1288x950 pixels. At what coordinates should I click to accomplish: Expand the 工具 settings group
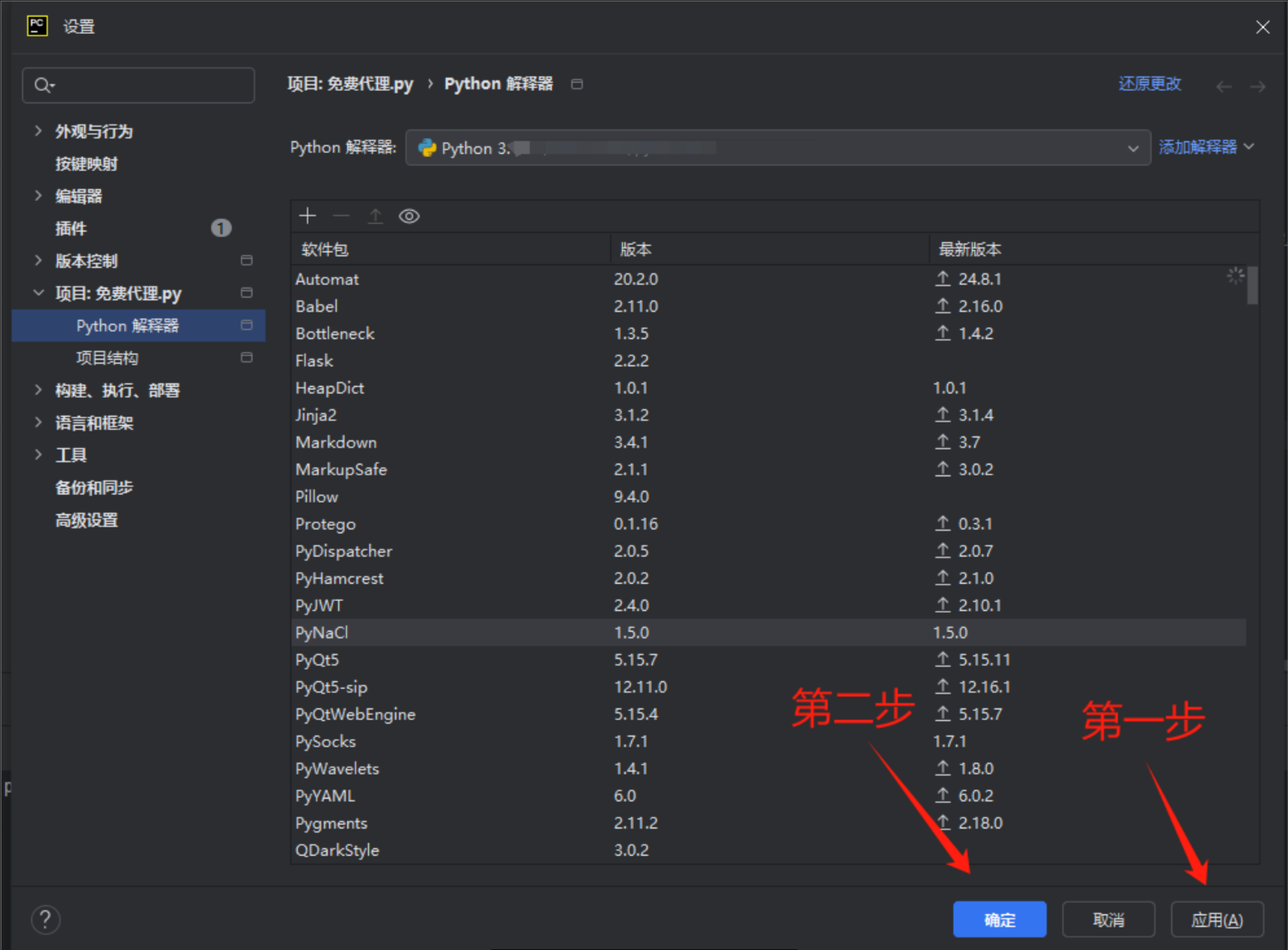[38, 455]
